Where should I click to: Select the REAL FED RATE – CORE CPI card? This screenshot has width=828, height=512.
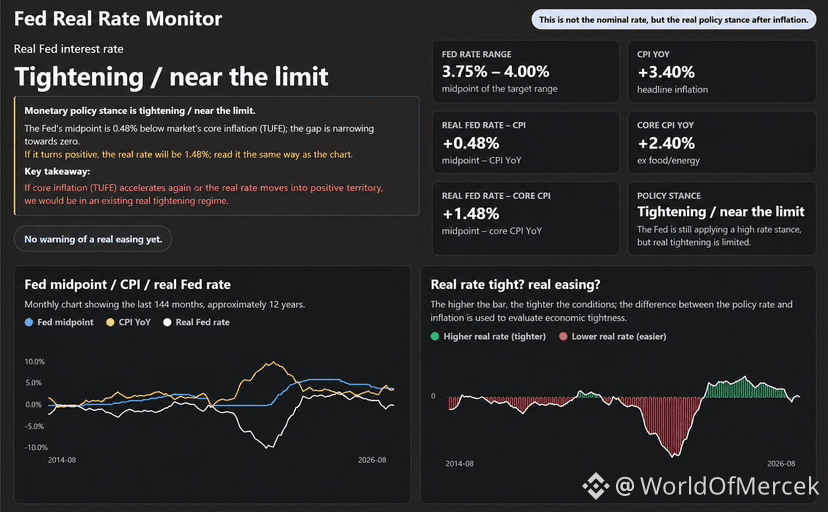click(525, 218)
